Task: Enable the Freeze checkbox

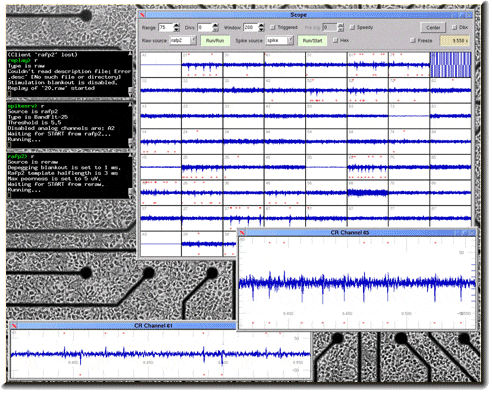Action: pyautogui.click(x=413, y=40)
